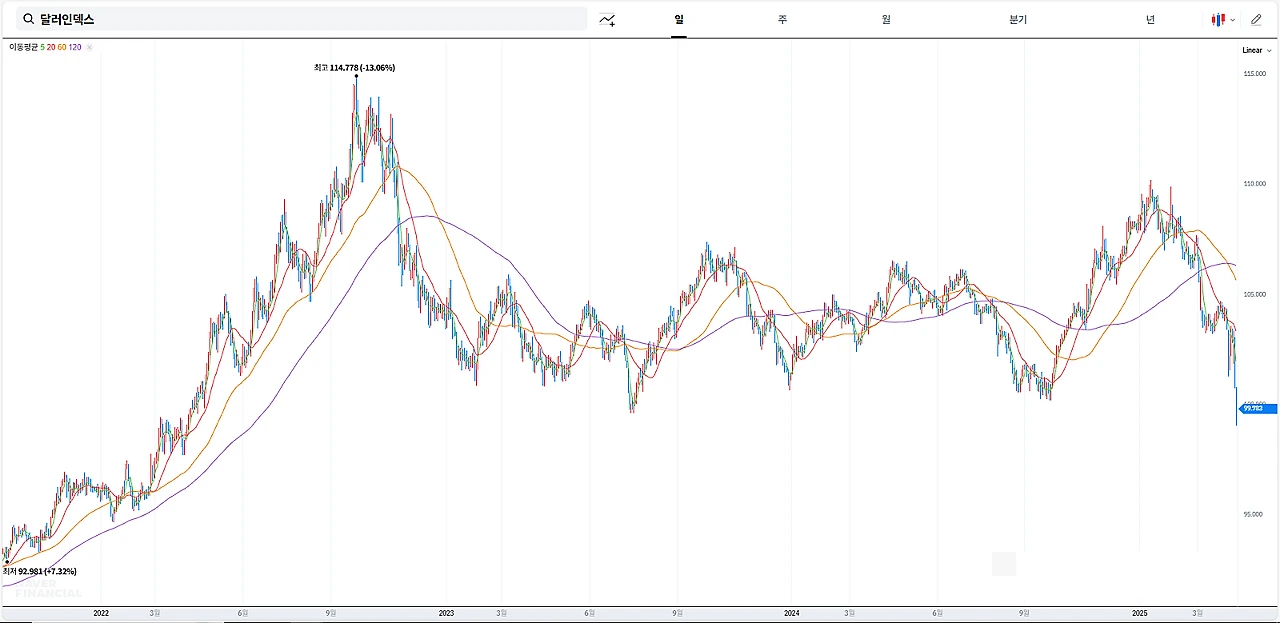Open the candlestick chart type dropdown
This screenshot has width=1280, height=623.
click(1223, 19)
